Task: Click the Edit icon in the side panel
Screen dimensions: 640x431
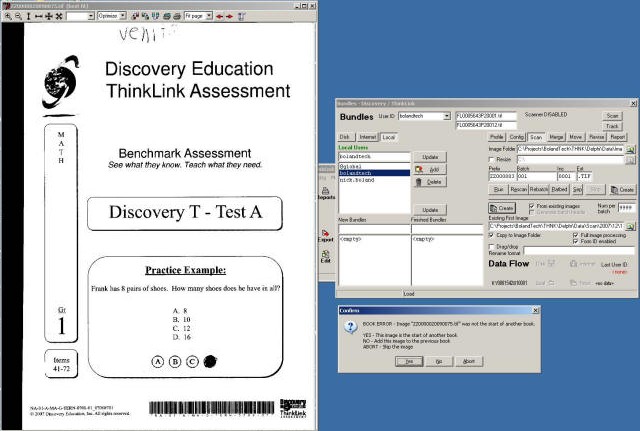Action: [x=326, y=254]
